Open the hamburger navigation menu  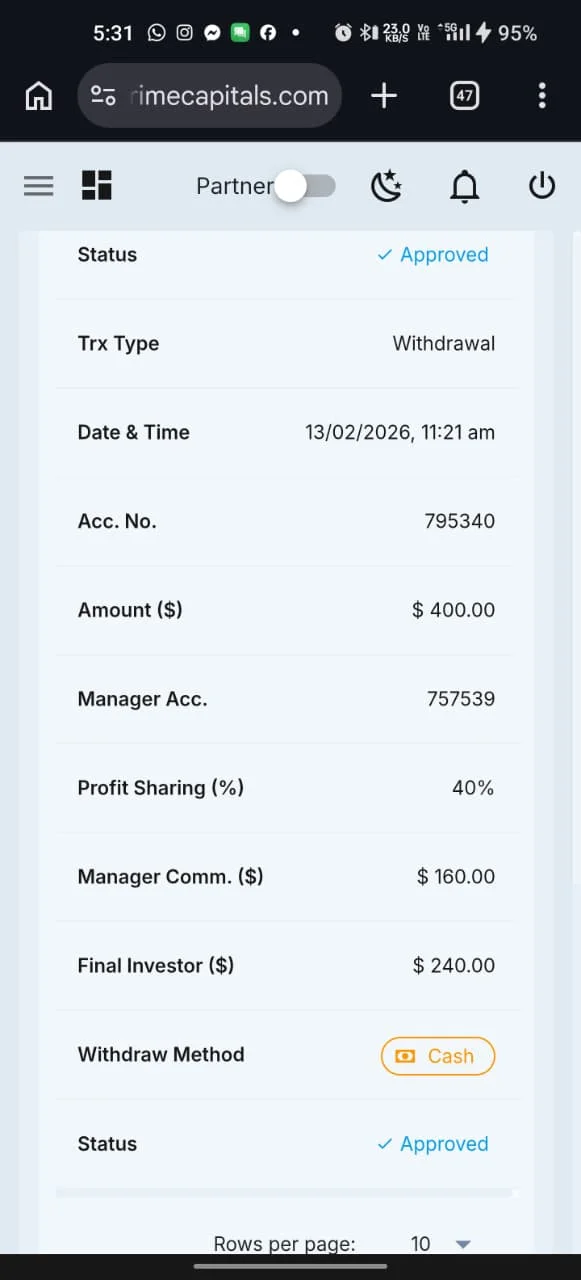38,186
